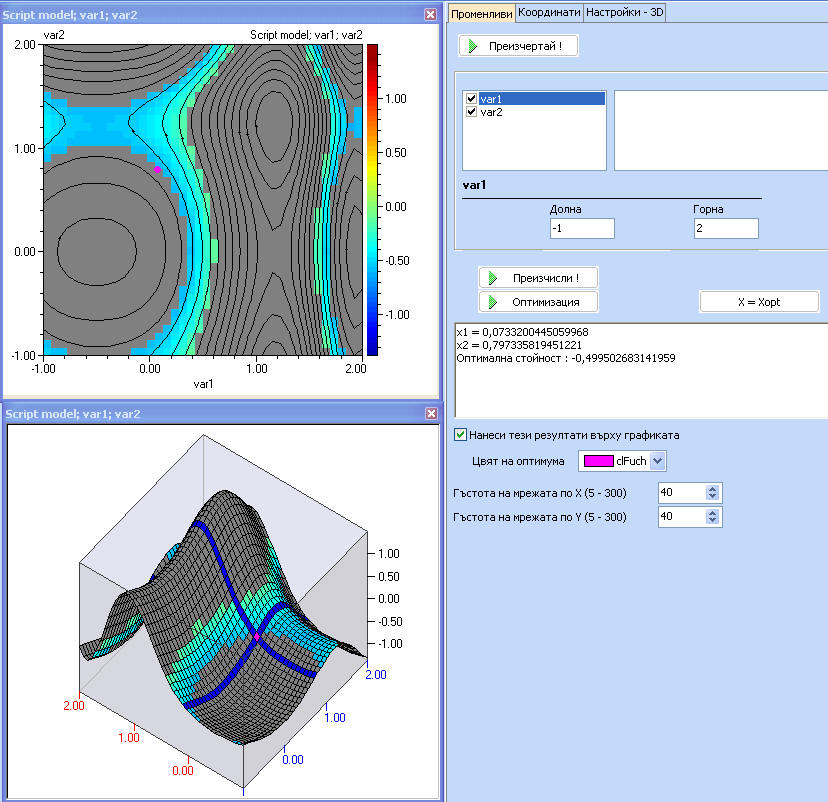The height and width of the screenshot is (802, 828).
Task: Select the Променливи tab
Action: [x=481, y=12]
